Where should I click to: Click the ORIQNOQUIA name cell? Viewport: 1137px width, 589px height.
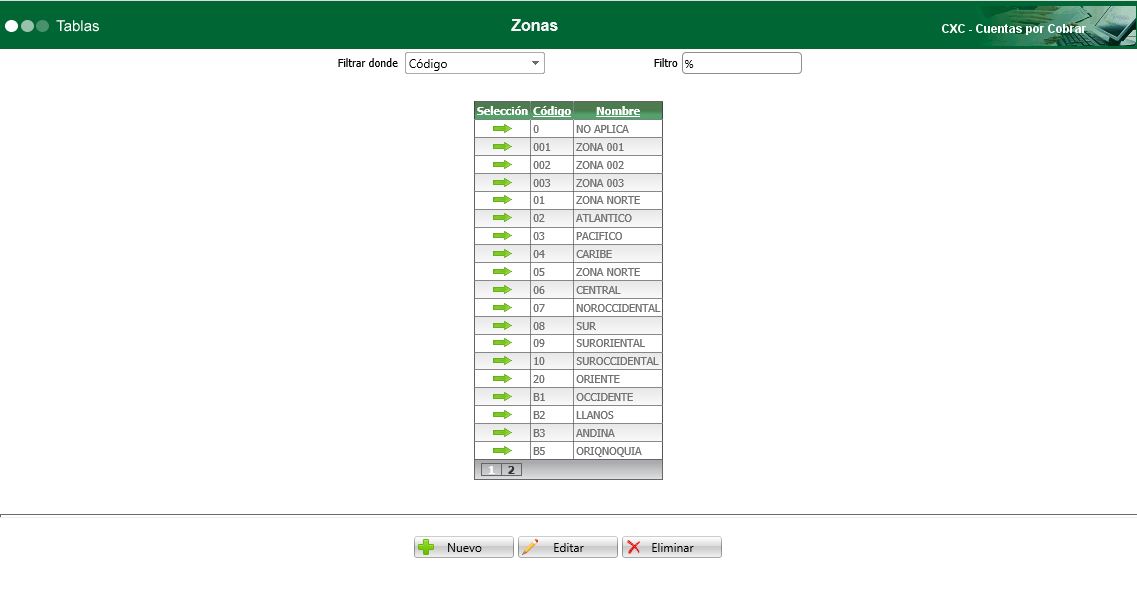coord(618,451)
